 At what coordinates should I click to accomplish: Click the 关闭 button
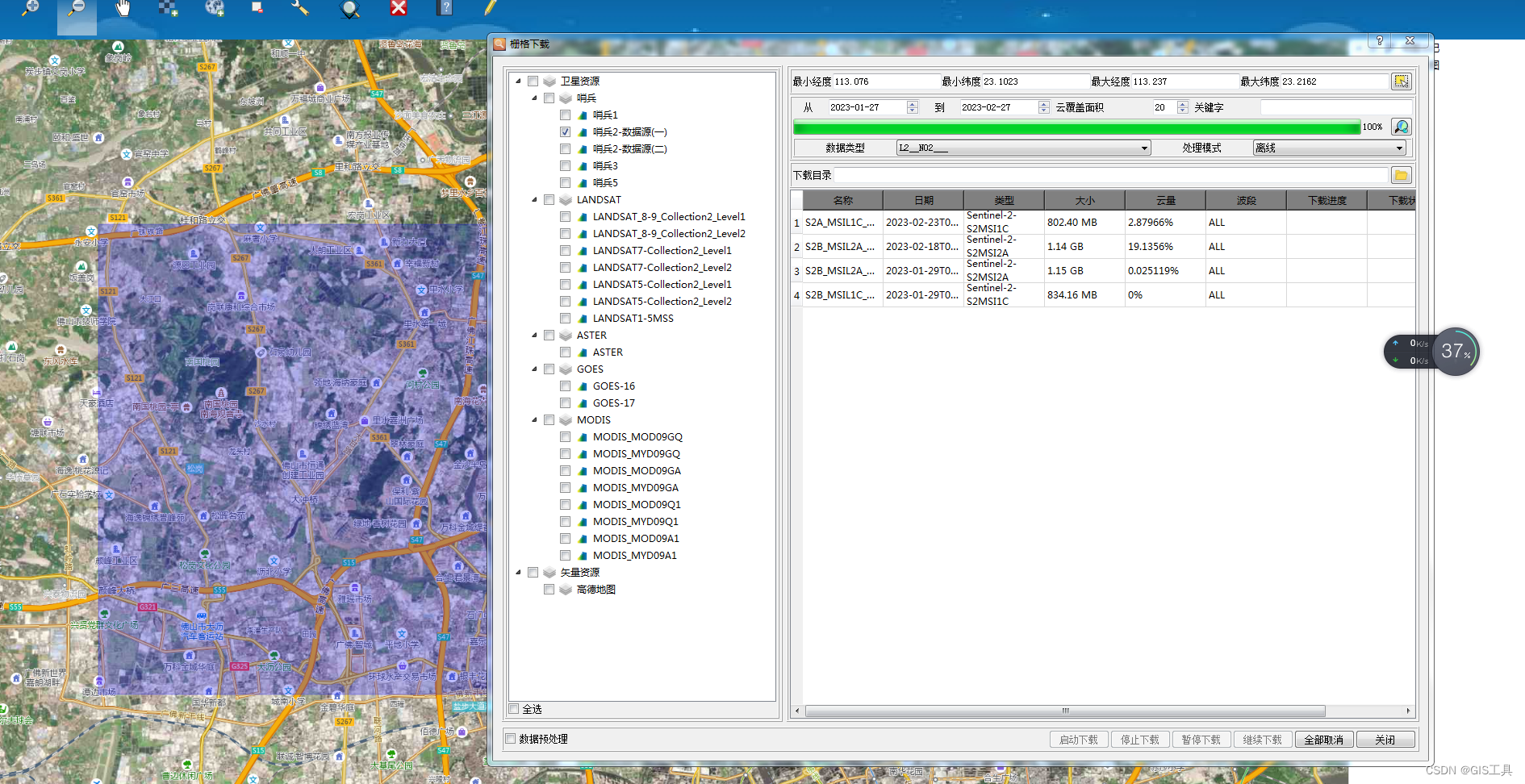pos(1385,740)
